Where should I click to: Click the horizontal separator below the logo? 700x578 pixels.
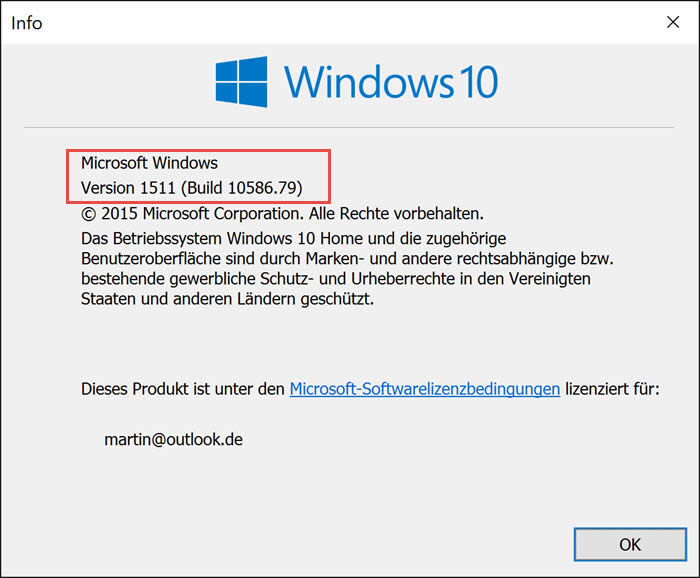coord(350,127)
